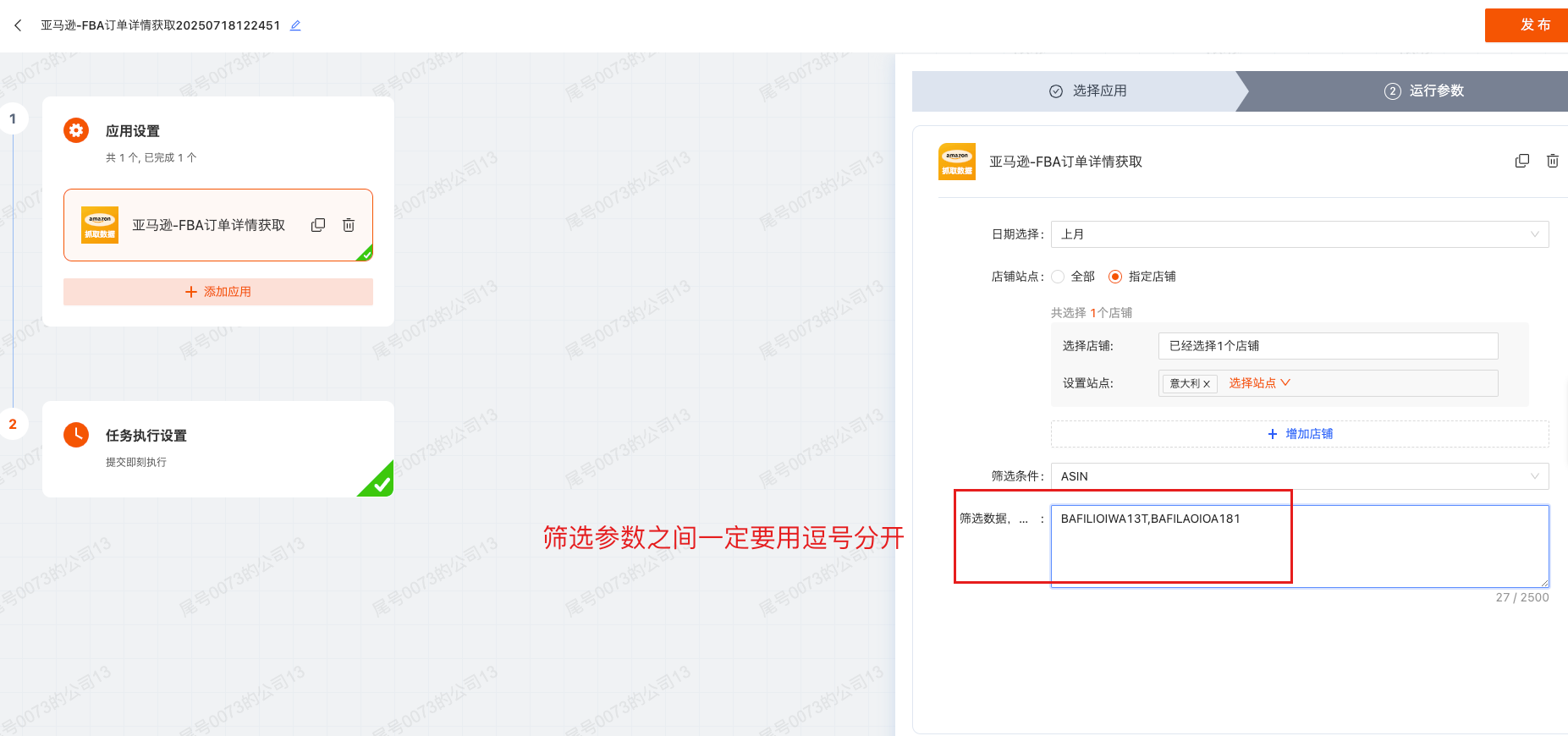This screenshot has height=736, width=1568.
Task: Open the 任务执行设置 card
Action: (x=218, y=448)
